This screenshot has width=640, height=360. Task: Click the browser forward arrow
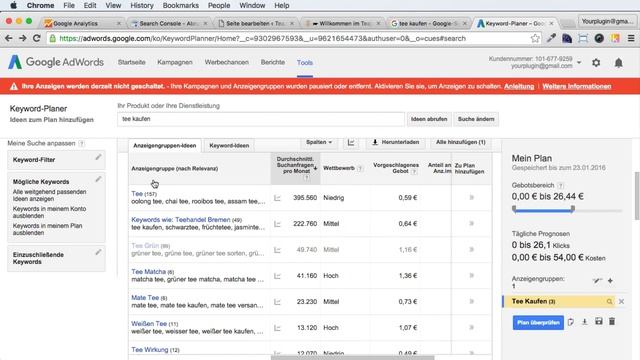(22, 38)
